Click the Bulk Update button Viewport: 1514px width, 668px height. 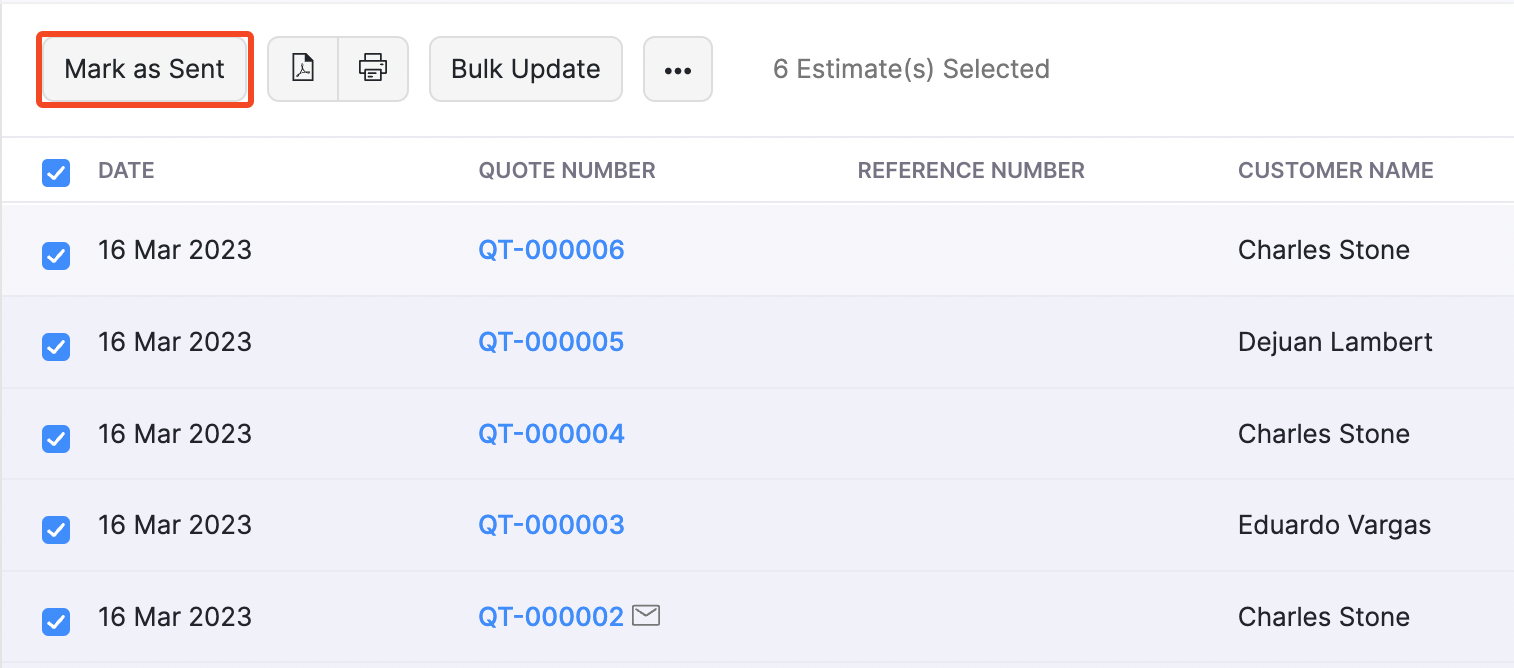coord(526,70)
